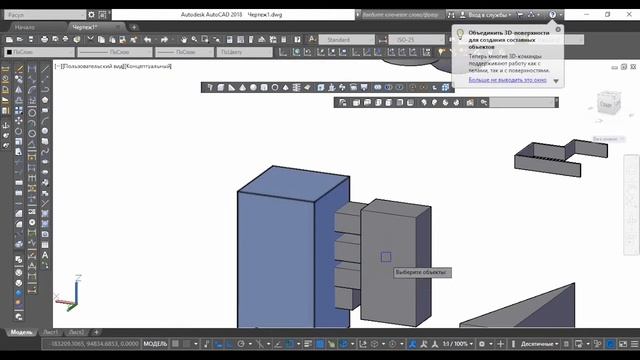Image resolution: width=640 pixels, height=360 pixels.
Task: Activate the Extrude command icon
Action: click(x=321, y=87)
